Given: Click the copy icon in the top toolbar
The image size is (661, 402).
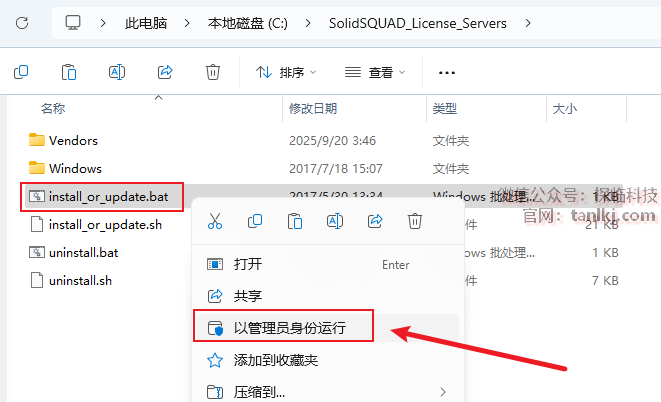Looking at the screenshot, I should (21, 72).
